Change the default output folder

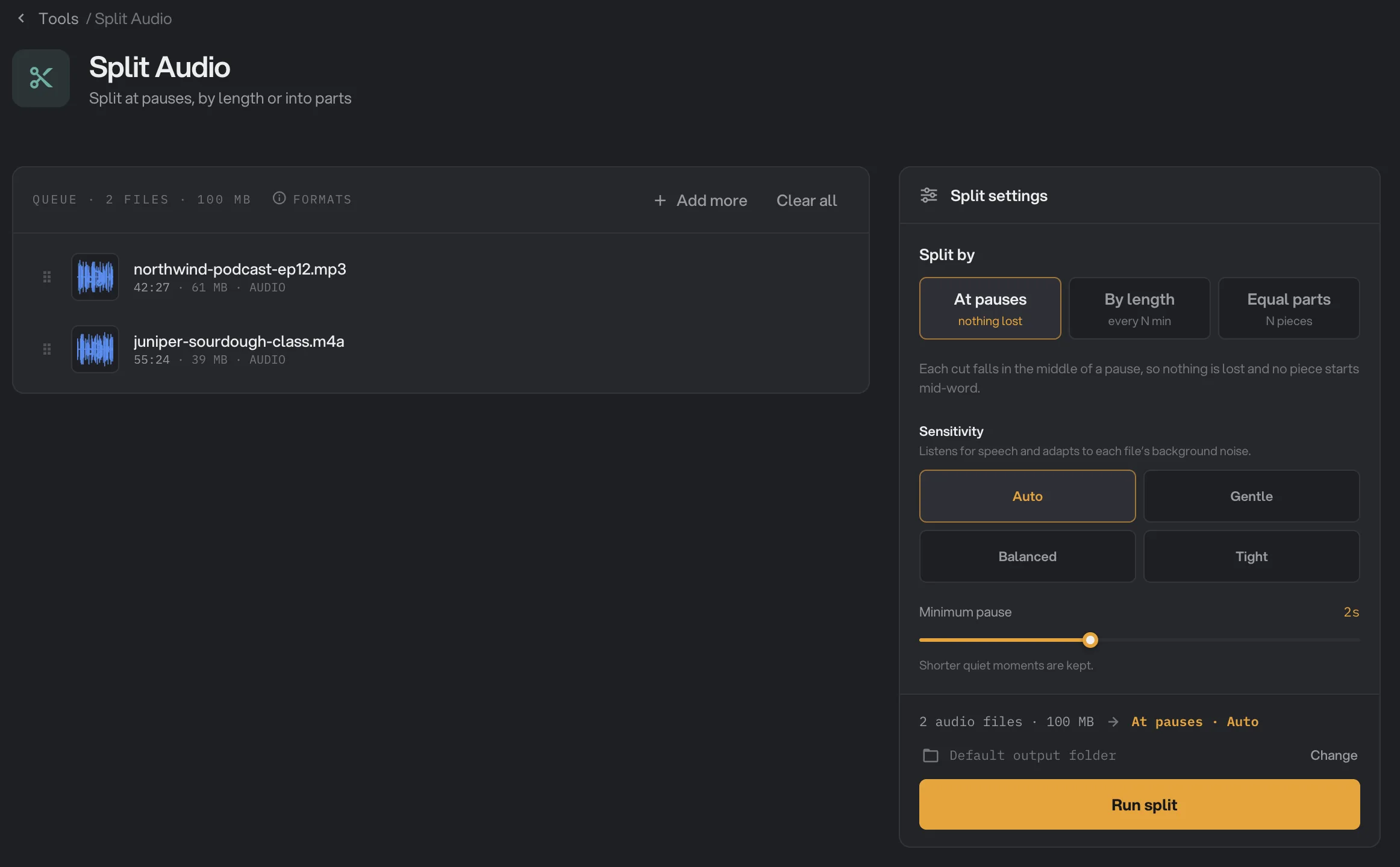coord(1333,756)
